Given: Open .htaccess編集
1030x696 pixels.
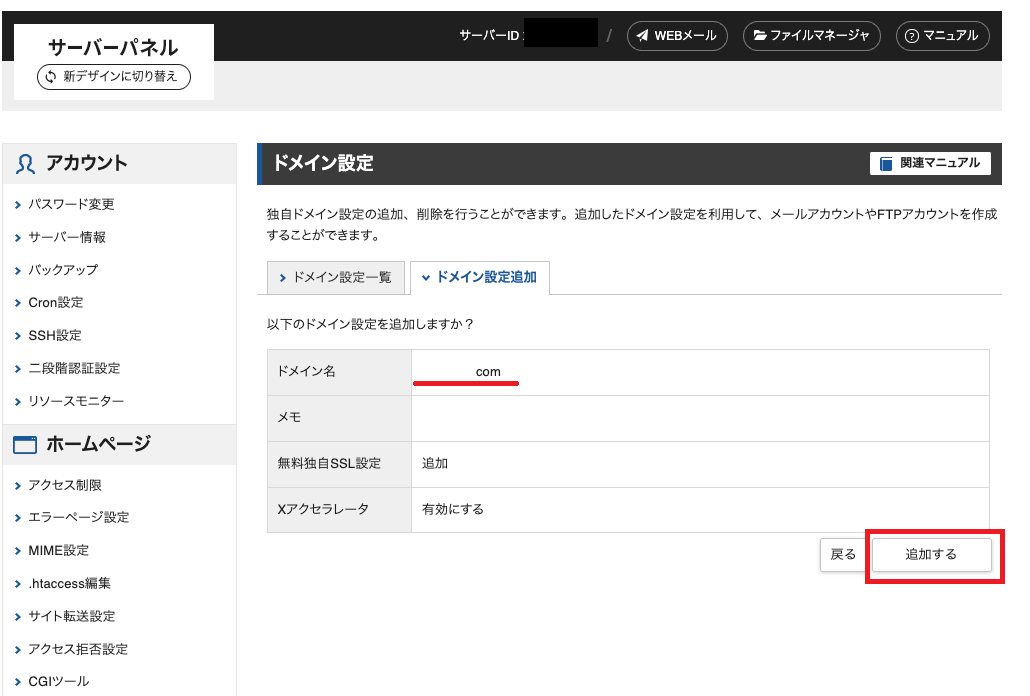Looking at the screenshot, I should coord(70,584).
